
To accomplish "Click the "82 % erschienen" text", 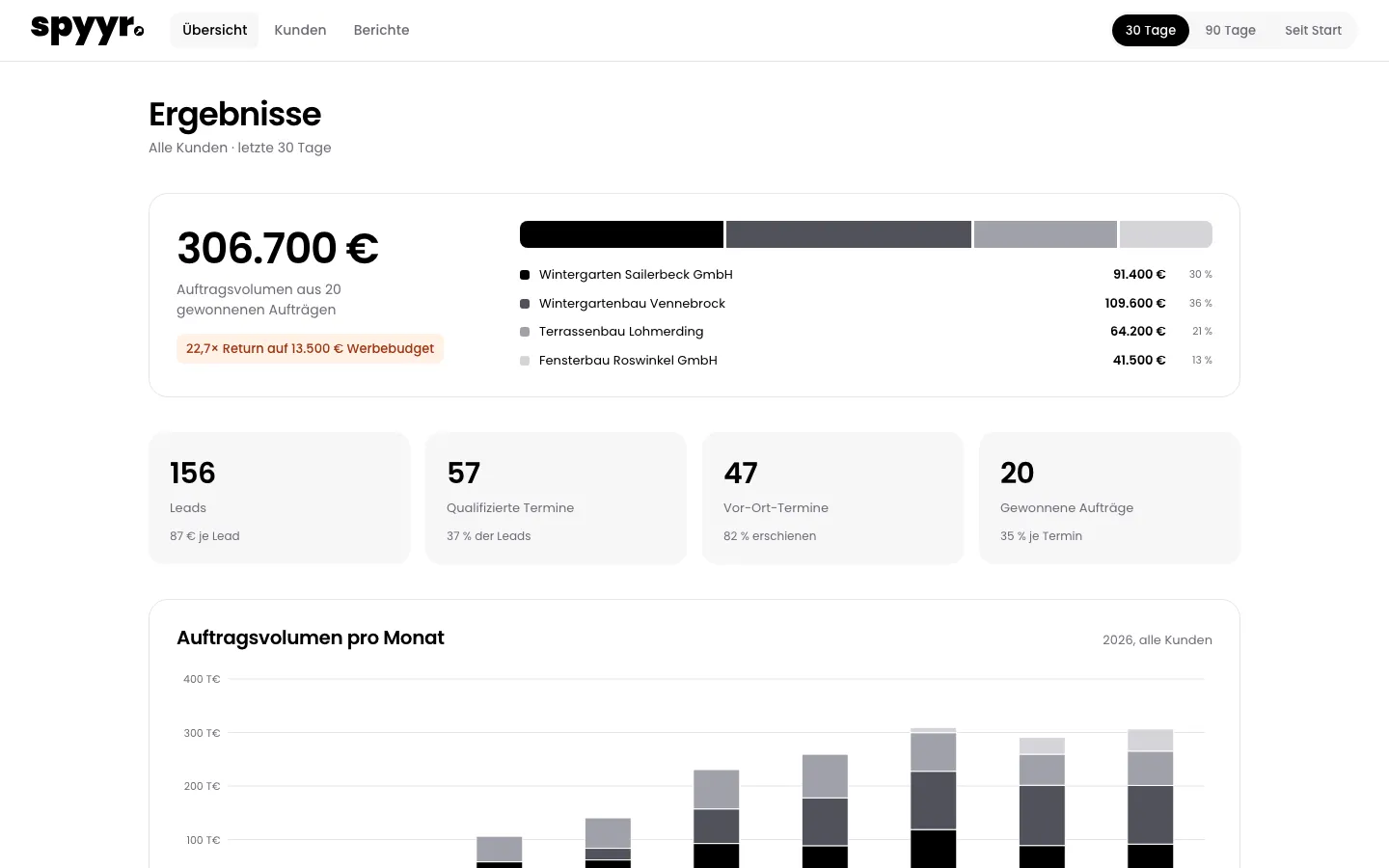I will (770, 536).
